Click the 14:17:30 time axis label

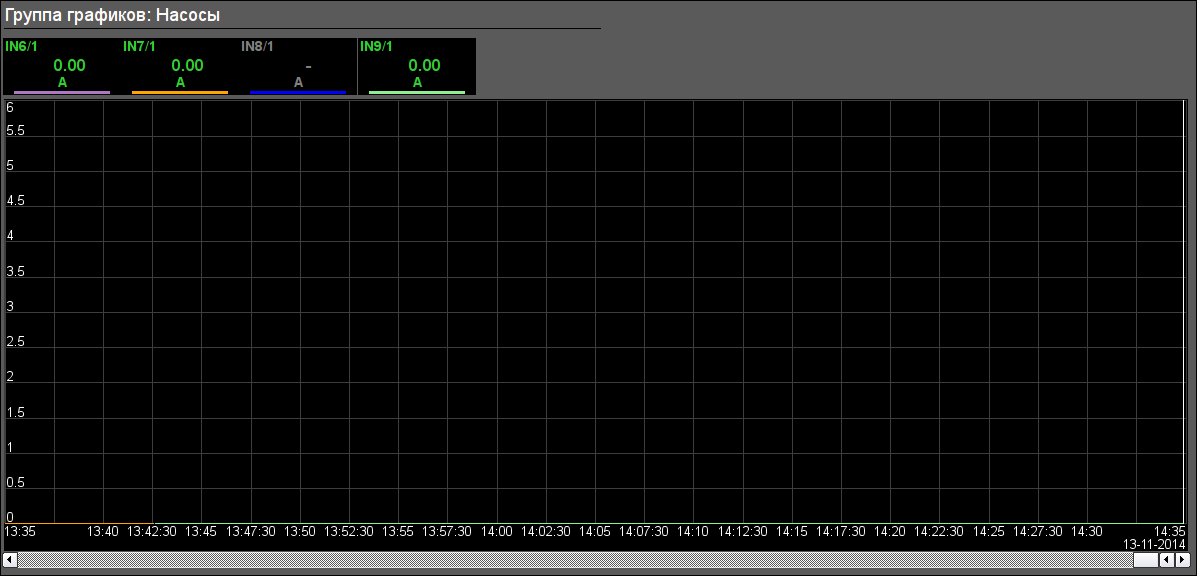coord(841,531)
